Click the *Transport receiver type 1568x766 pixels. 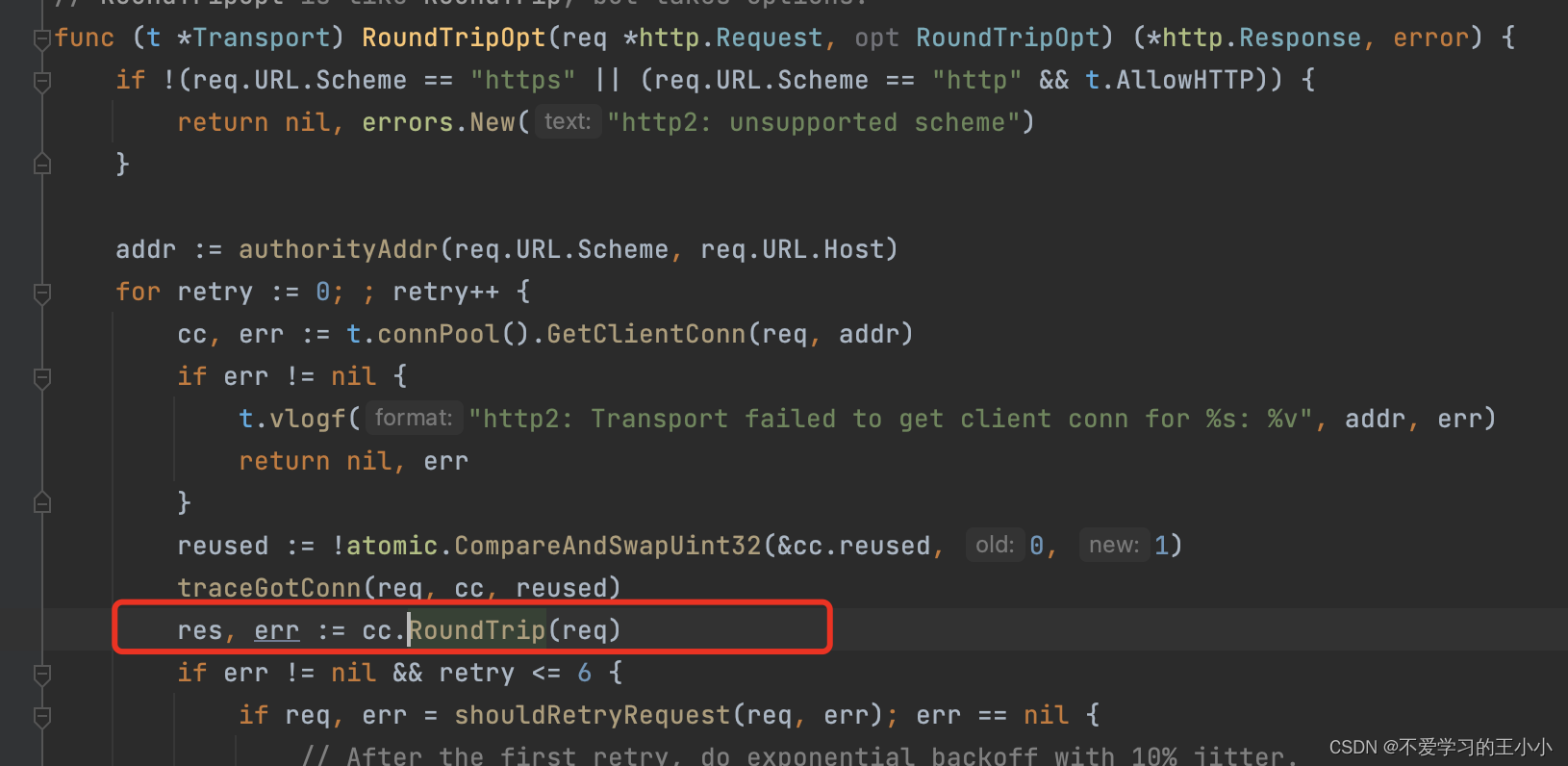[254, 38]
